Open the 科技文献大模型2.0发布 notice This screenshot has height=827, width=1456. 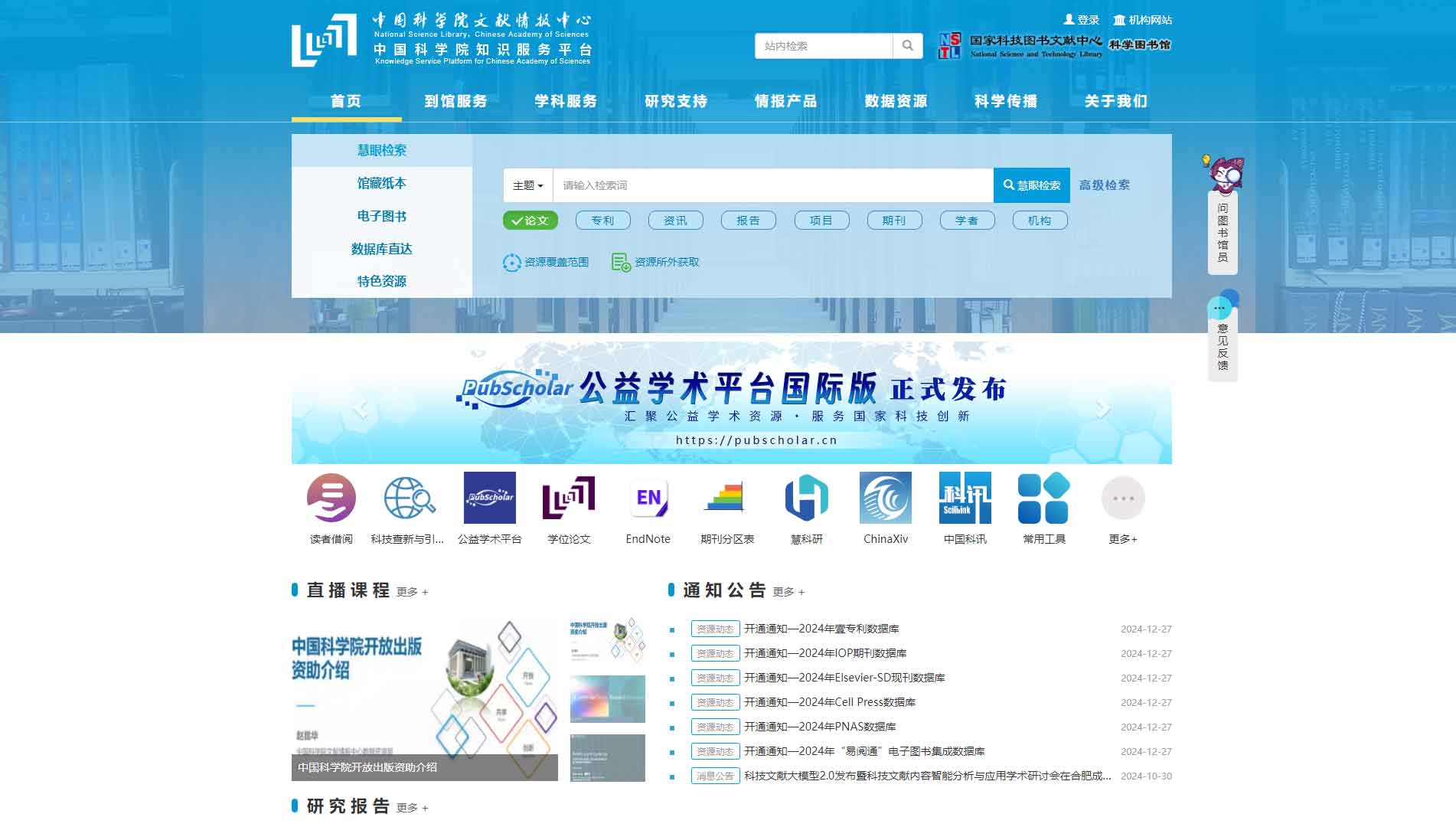(928, 776)
